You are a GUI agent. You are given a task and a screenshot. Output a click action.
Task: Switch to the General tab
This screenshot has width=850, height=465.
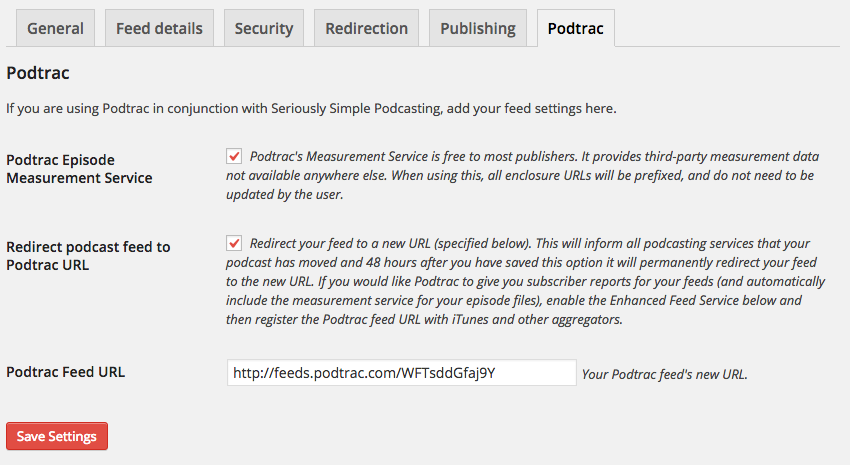[x=55, y=28]
